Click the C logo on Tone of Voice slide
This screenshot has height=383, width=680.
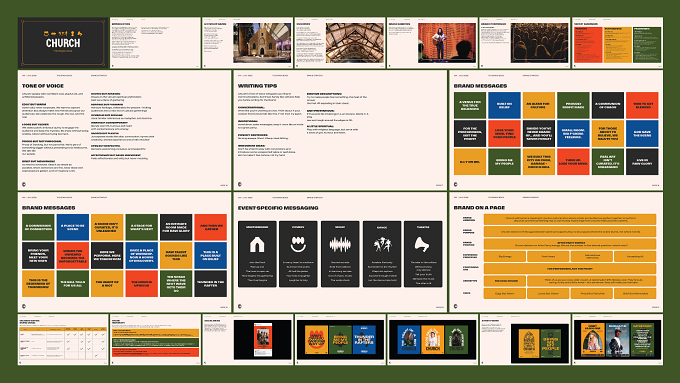pyautogui.click(x=24, y=184)
